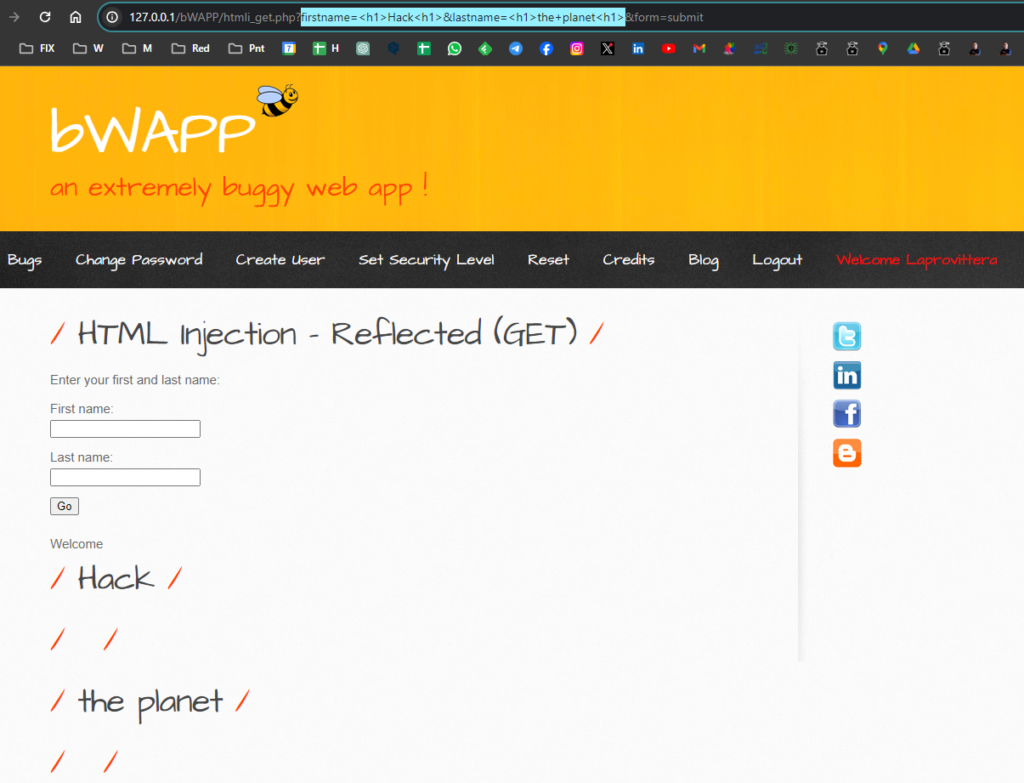This screenshot has width=1024, height=783.
Task: Click the bWAPP bee logo
Action: click(278, 101)
